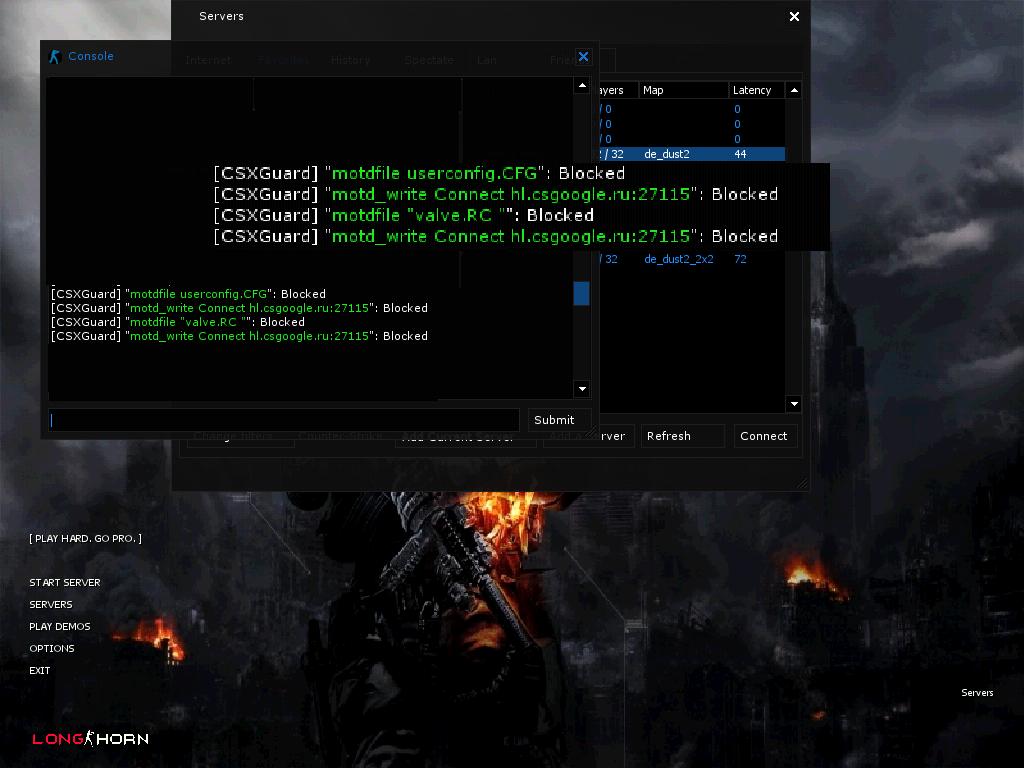1024x768 pixels.
Task: Click the Players column header
Action: [x=618, y=90]
